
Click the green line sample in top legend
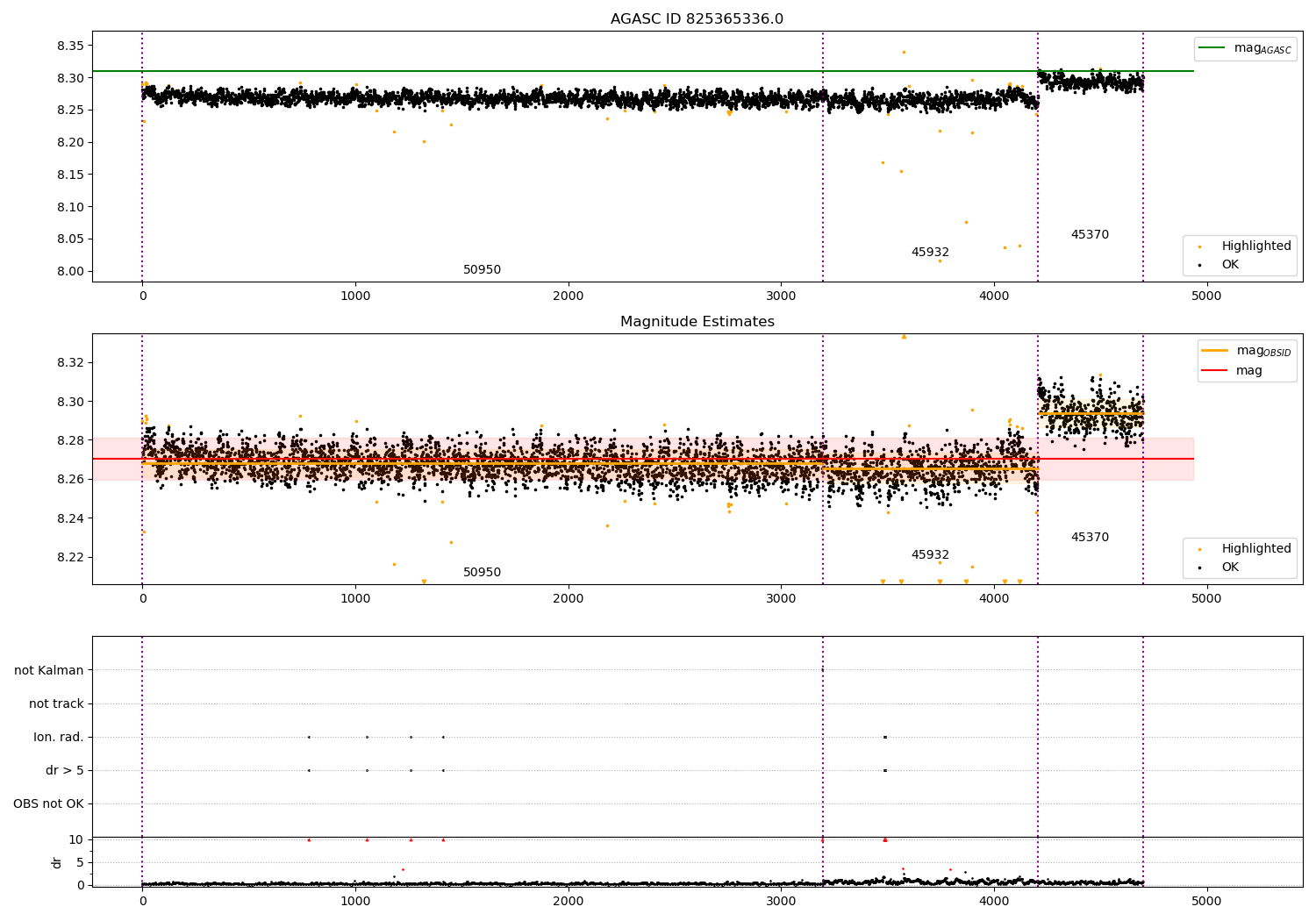click(1212, 48)
